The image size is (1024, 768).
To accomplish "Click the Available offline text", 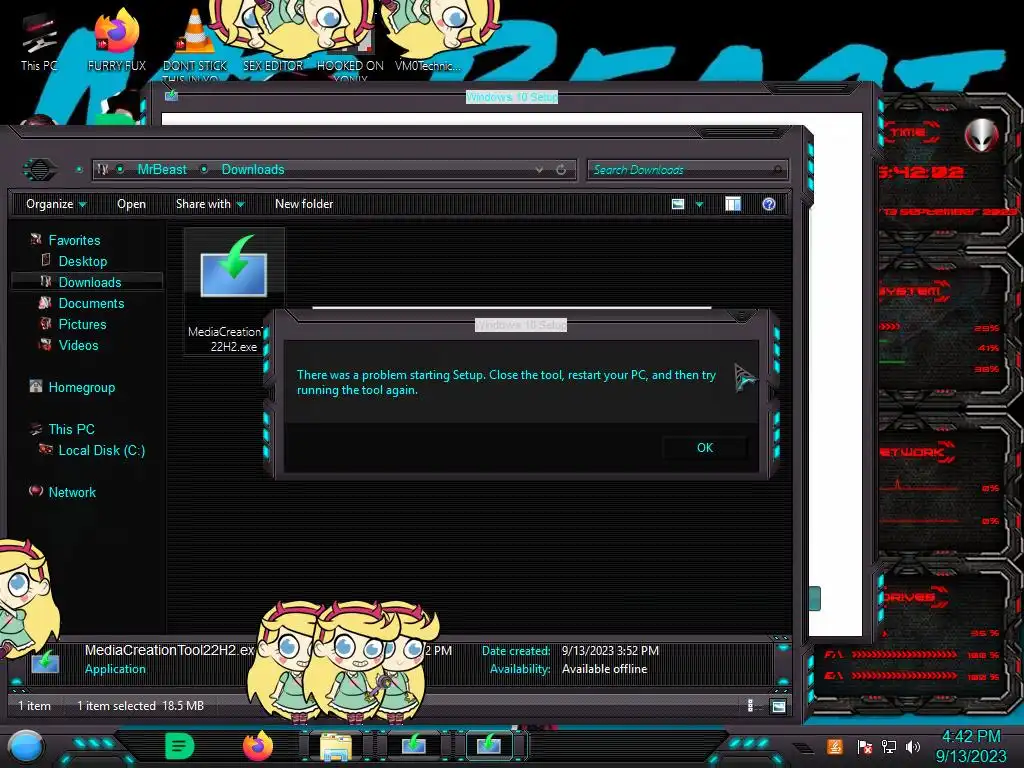I will [x=604, y=669].
